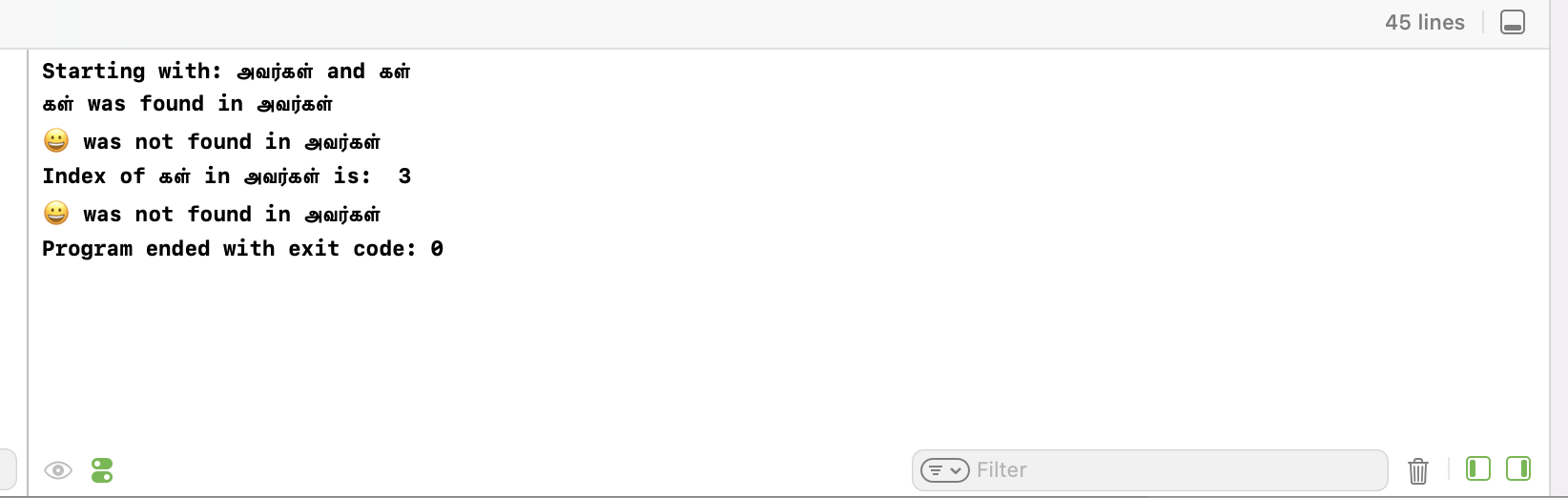Click the grinning emoji above Program ended line
This screenshot has width=1568, height=498.
(x=56, y=213)
